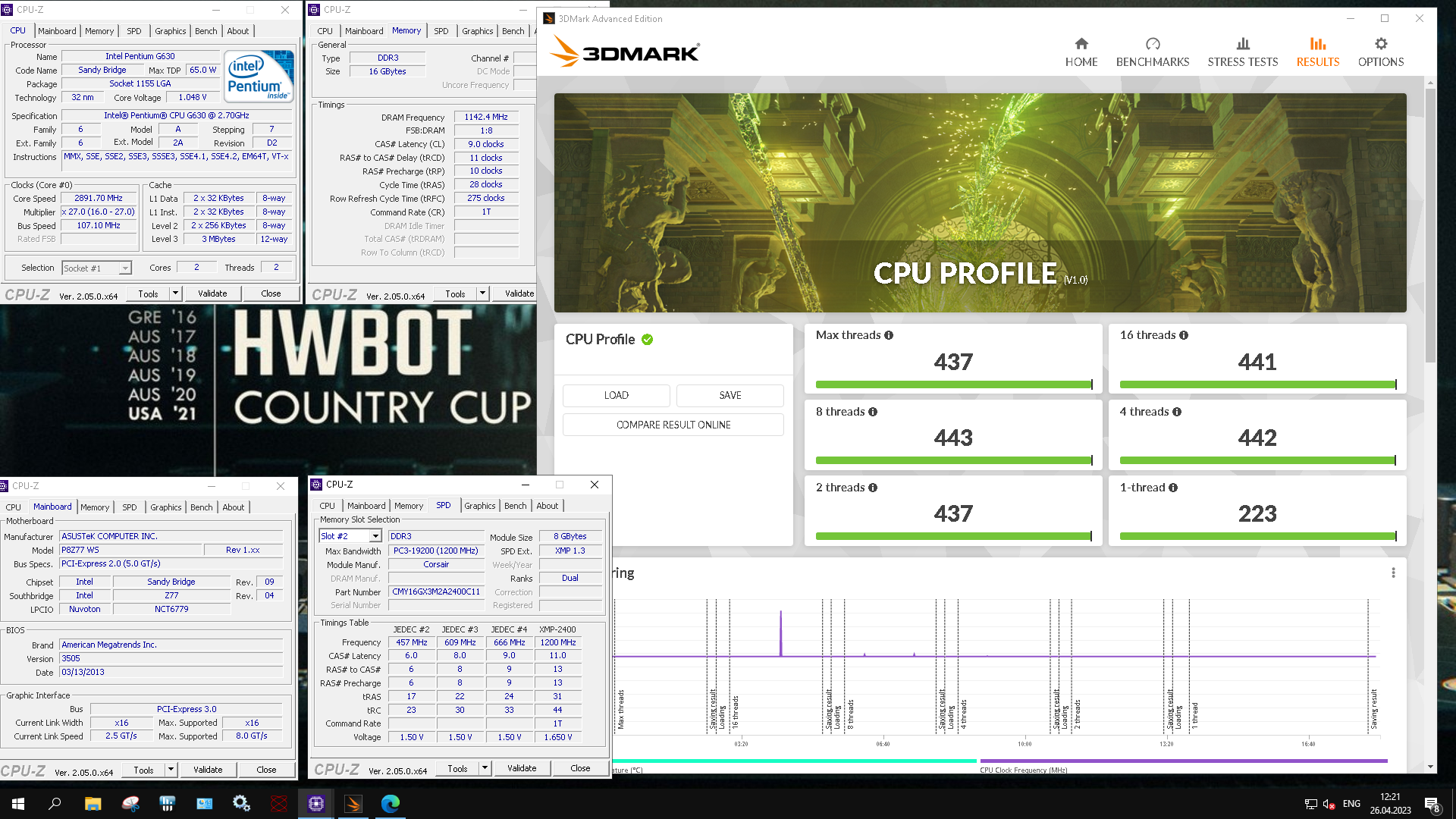Open taskbar gears settings app
Viewport: 1456px width, 819px height.
click(242, 804)
